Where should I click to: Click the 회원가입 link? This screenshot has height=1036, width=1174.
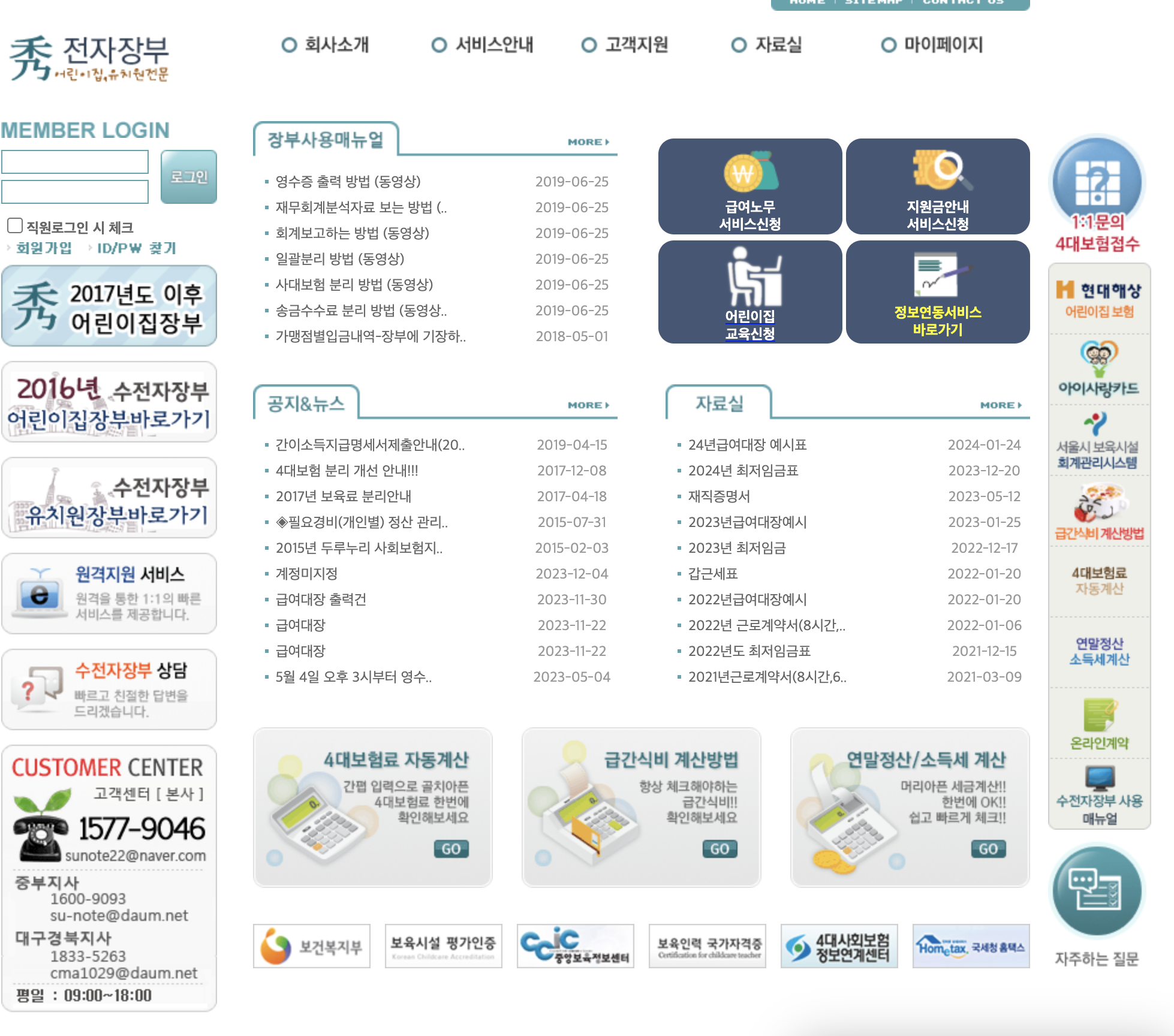tap(44, 248)
